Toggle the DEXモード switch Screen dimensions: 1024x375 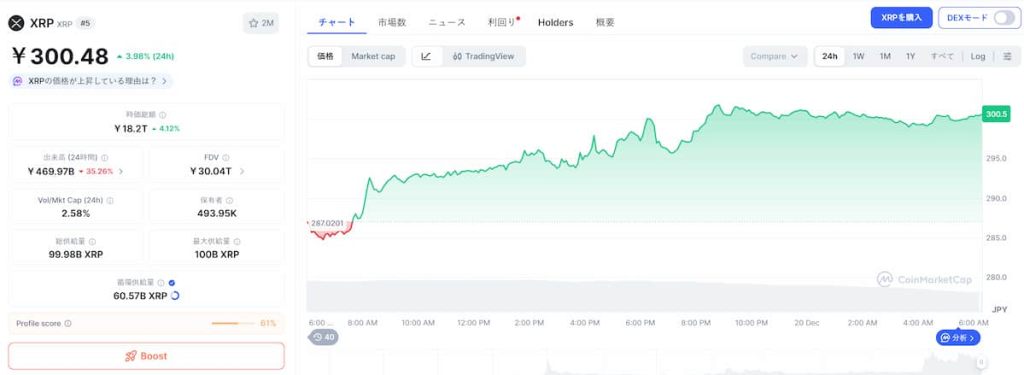[x=1004, y=18]
